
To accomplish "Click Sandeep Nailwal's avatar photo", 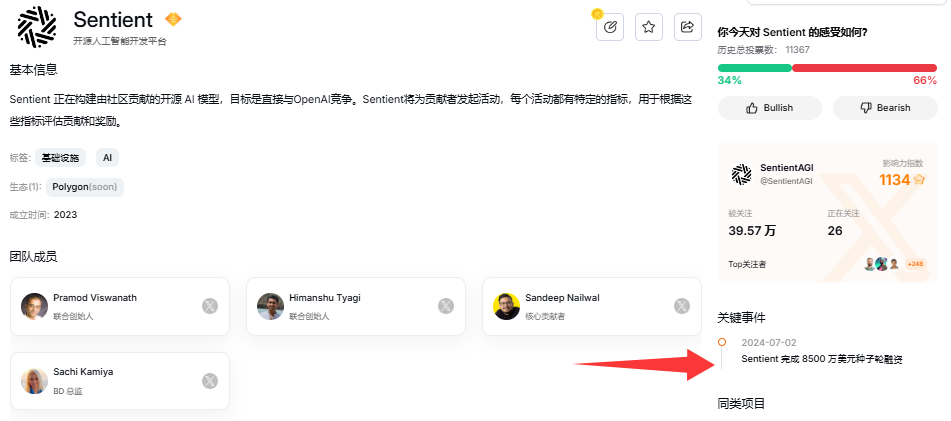I will pos(506,306).
